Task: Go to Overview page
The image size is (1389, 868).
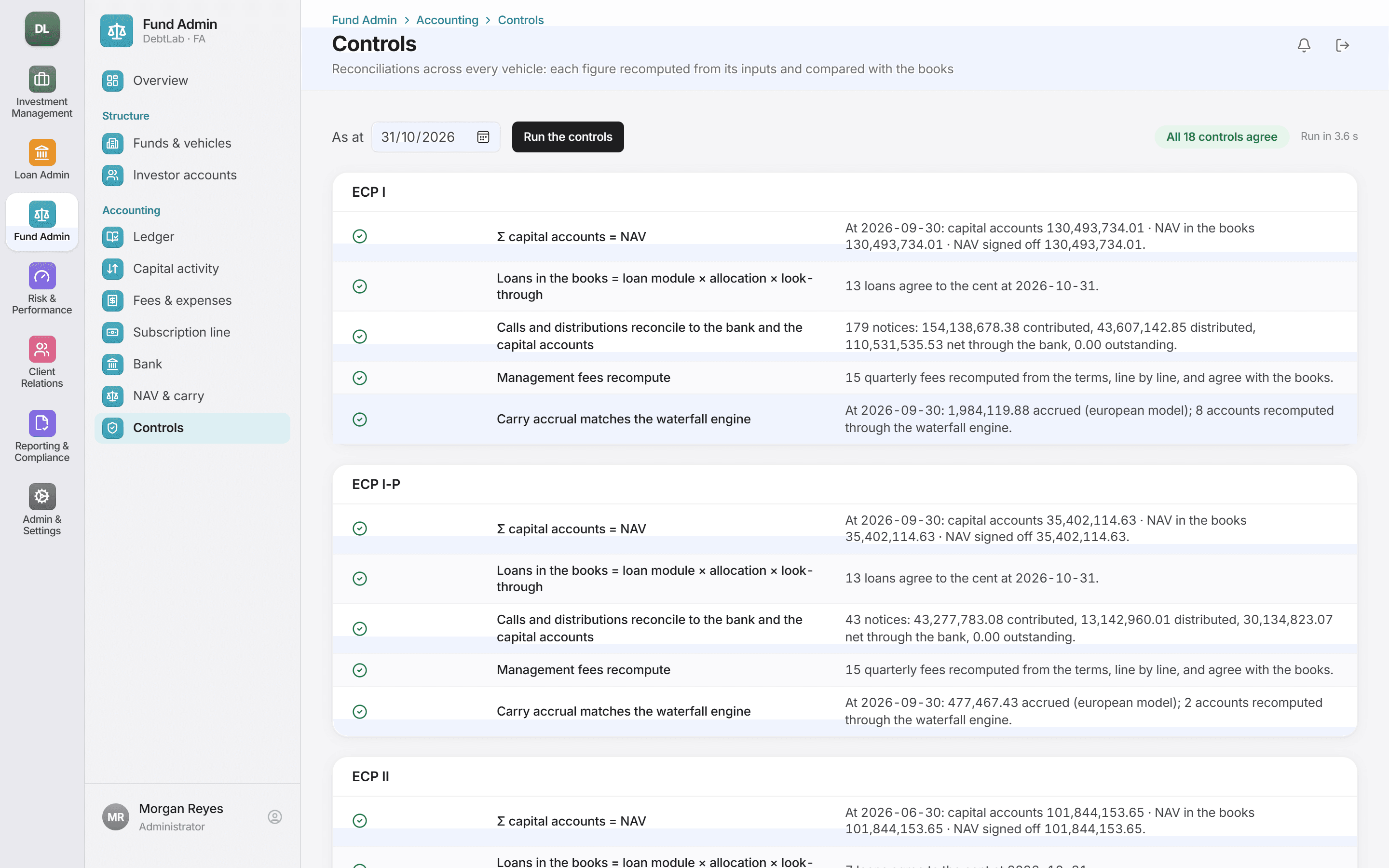Action: pyautogui.click(x=192, y=81)
